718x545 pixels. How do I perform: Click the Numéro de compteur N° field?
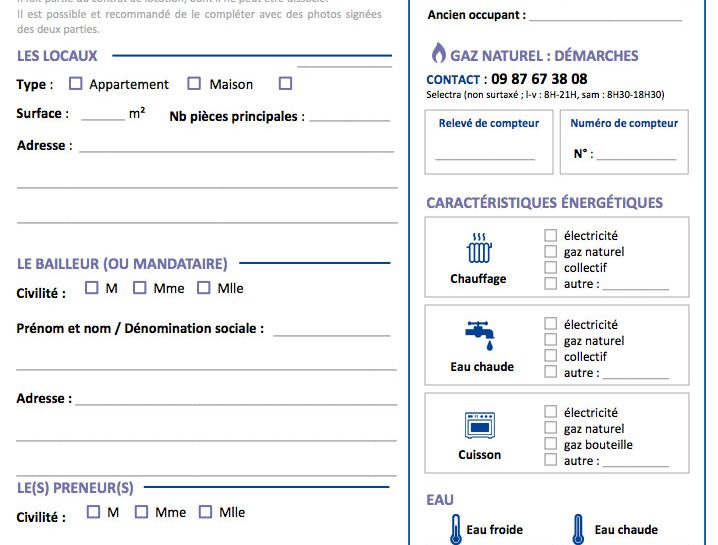coord(636,154)
